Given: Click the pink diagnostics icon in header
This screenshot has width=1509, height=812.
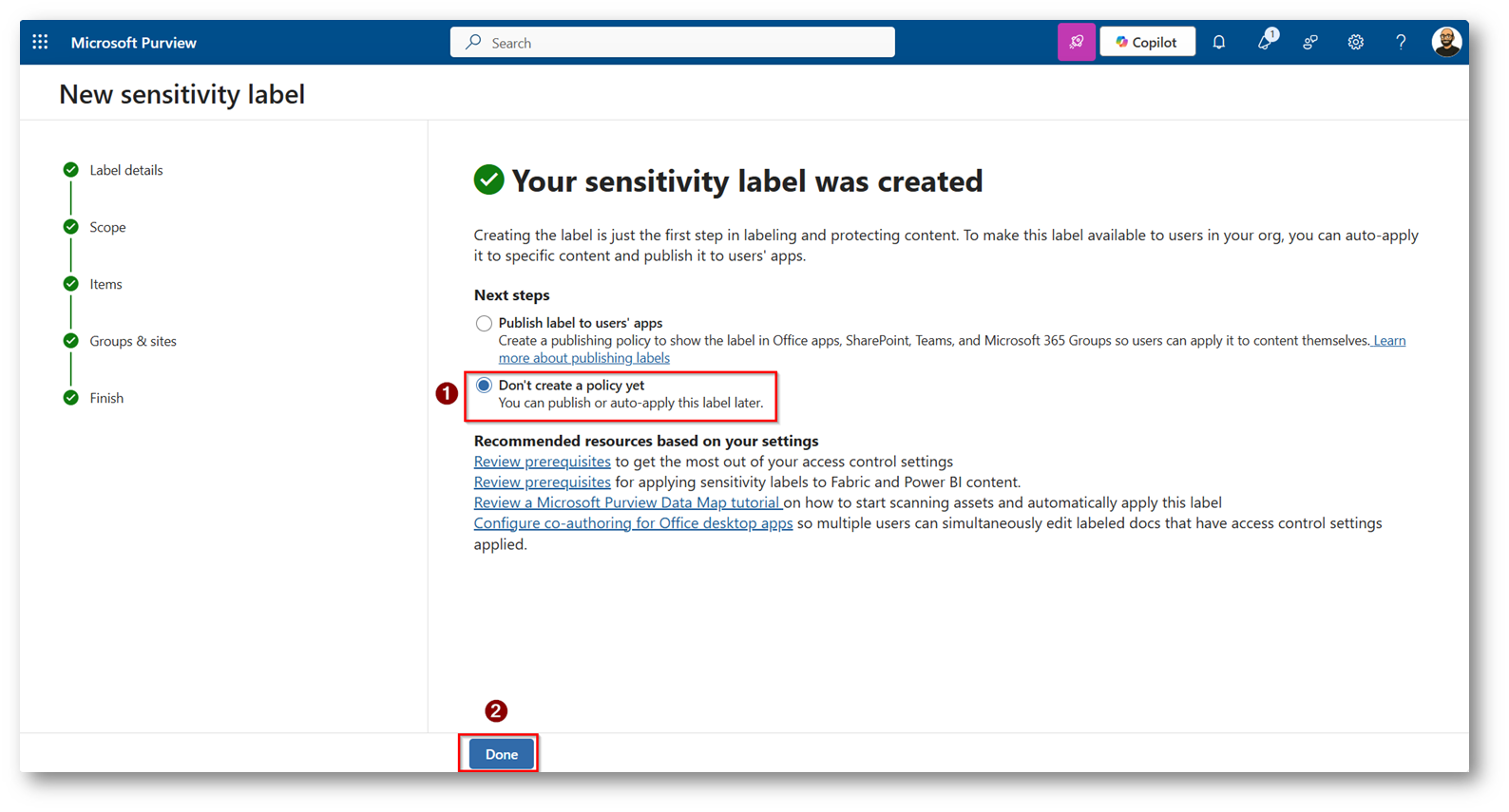Looking at the screenshot, I should coord(1076,43).
